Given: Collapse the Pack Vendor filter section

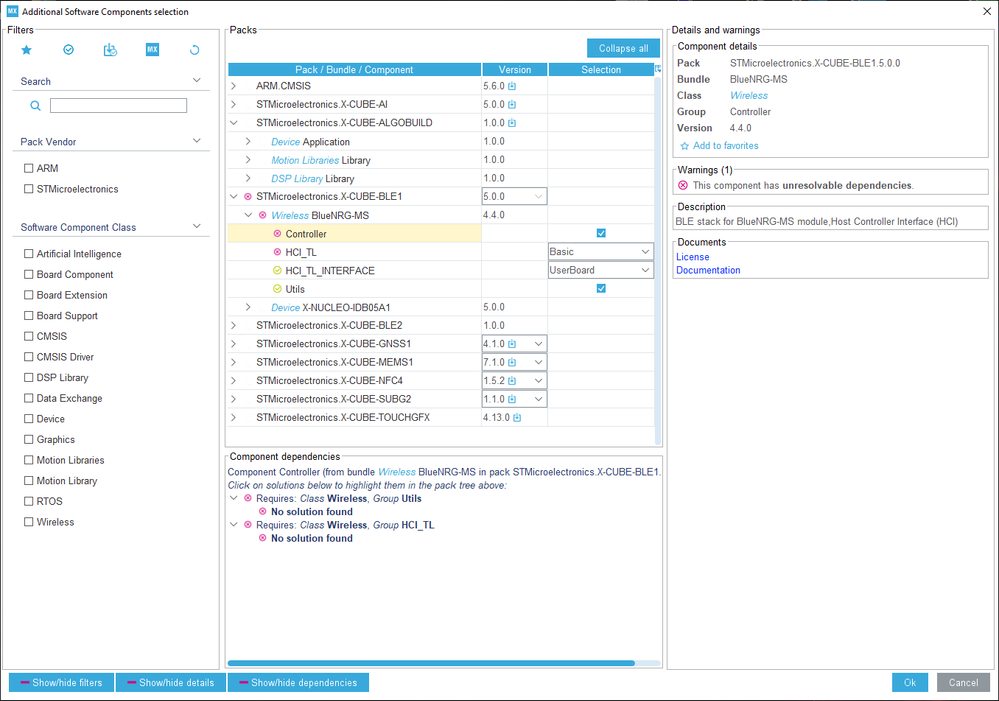Looking at the screenshot, I should 197,141.
